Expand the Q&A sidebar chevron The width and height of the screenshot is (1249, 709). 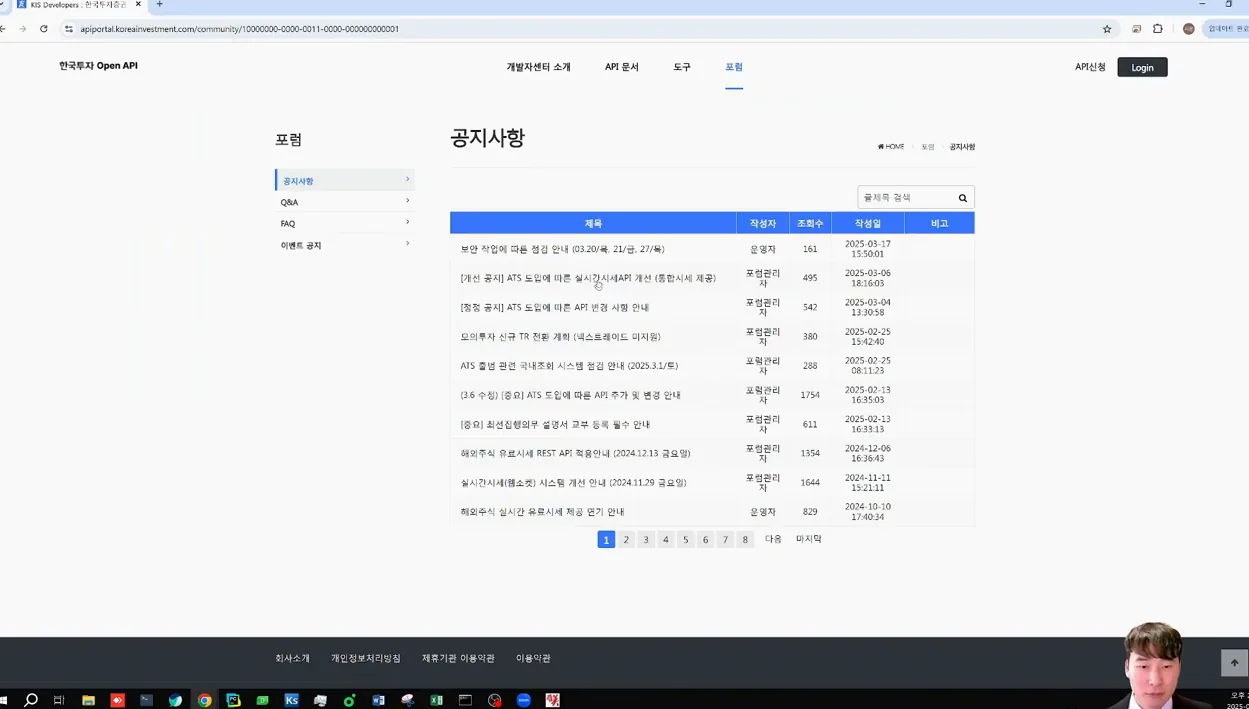pos(407,201)
